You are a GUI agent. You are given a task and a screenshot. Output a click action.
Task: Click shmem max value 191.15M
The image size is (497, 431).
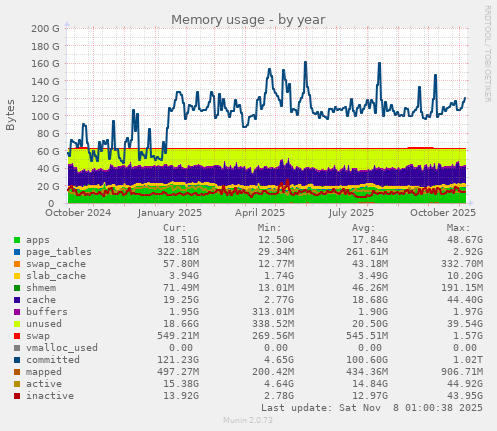(x=462, y=288)
